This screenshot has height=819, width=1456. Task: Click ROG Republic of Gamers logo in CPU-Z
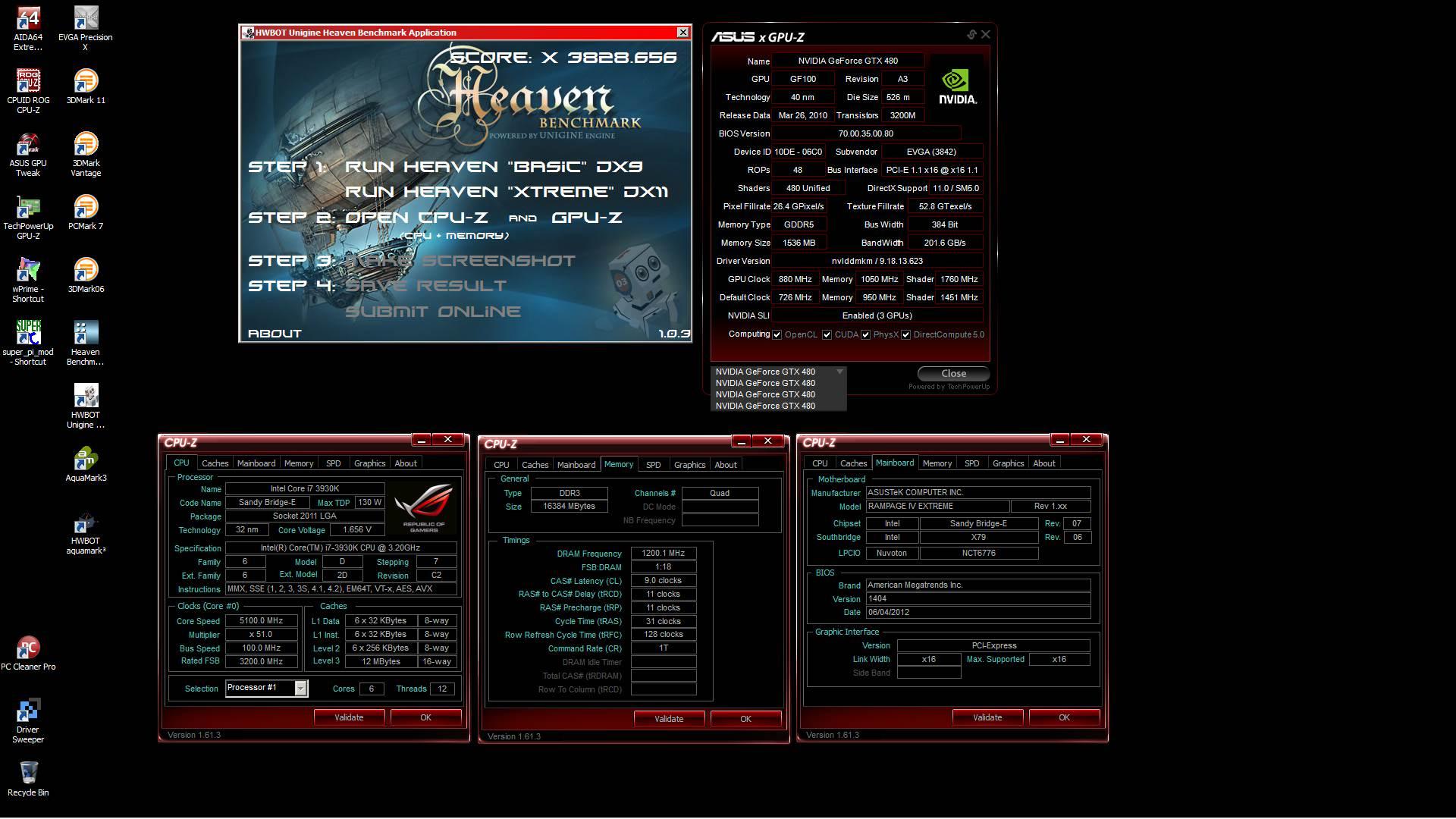[424, 507]
